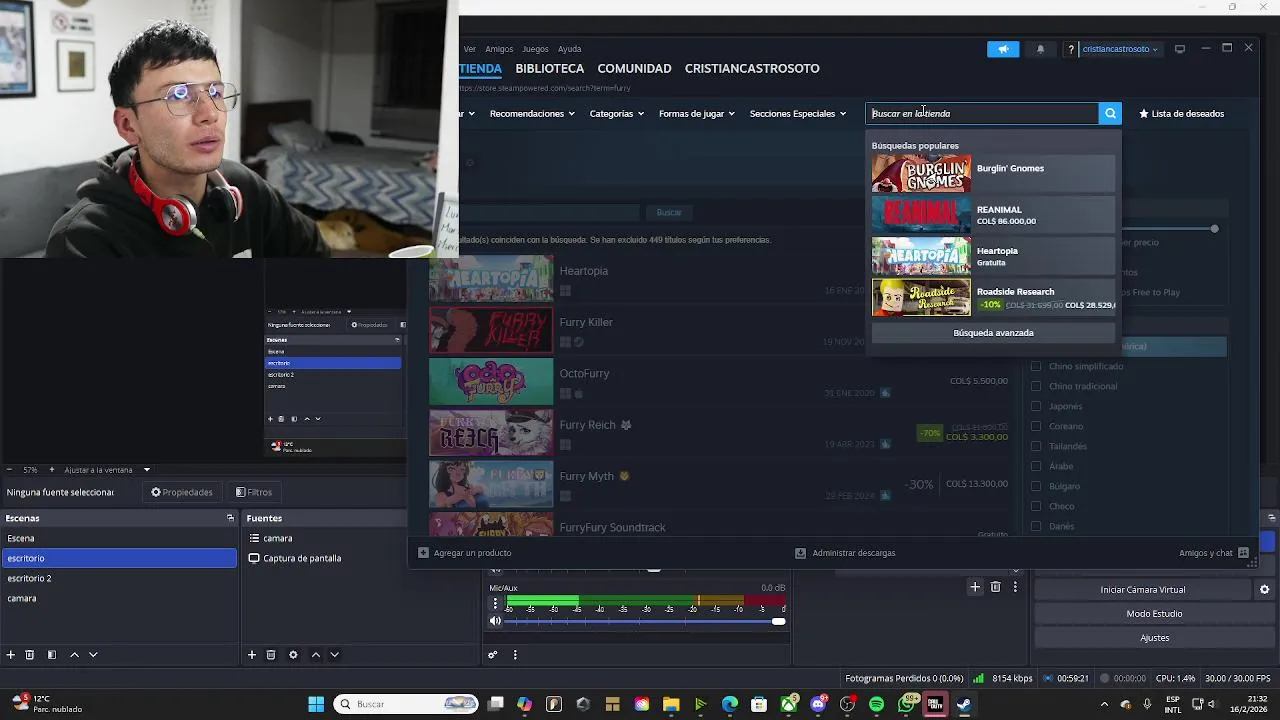Select the escritorio 2 scene
The image size is (1280, 720).
(119, 578)
